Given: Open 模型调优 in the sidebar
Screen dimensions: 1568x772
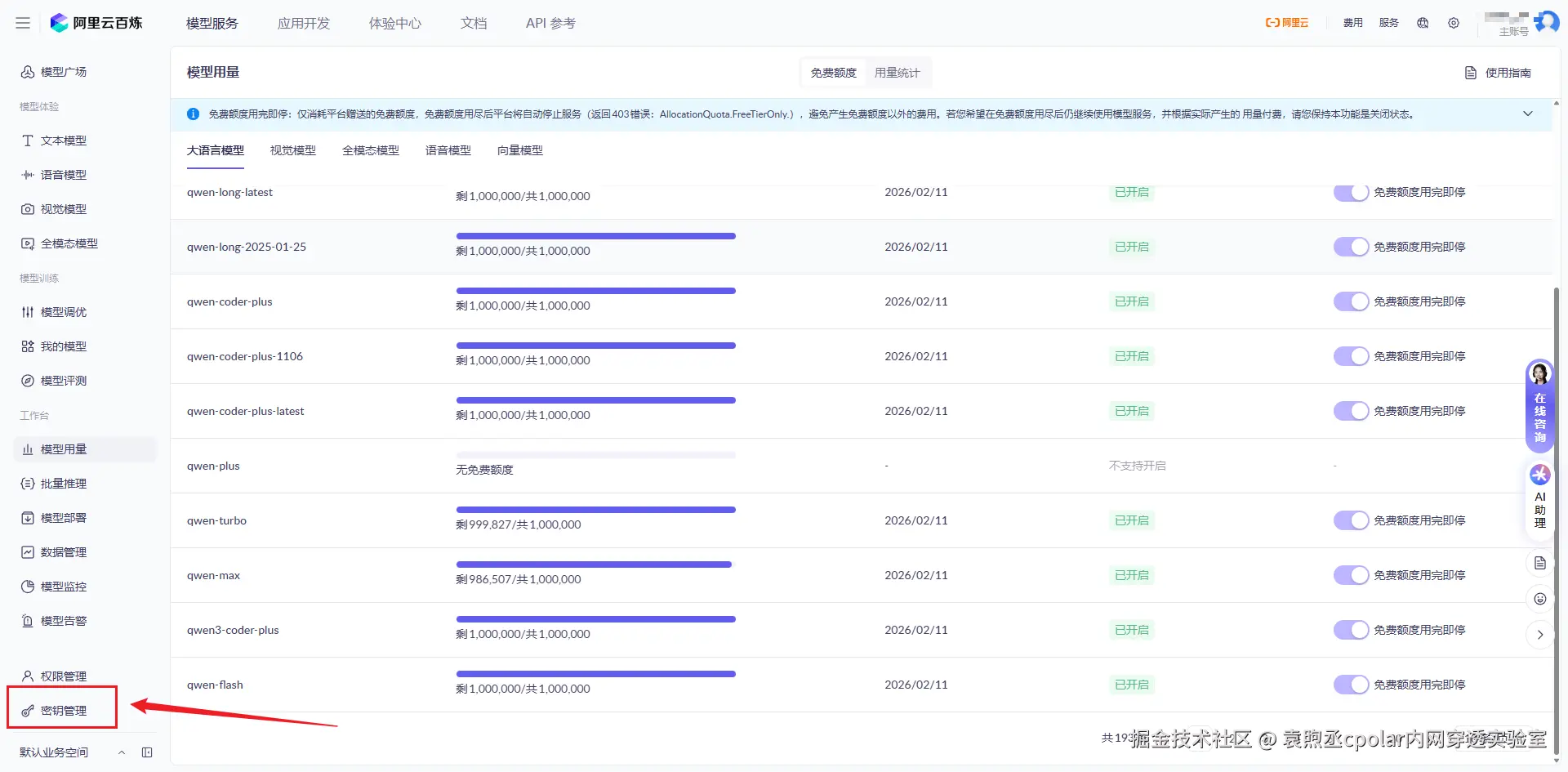Looking at the screenshot, I should coord(64,312).
